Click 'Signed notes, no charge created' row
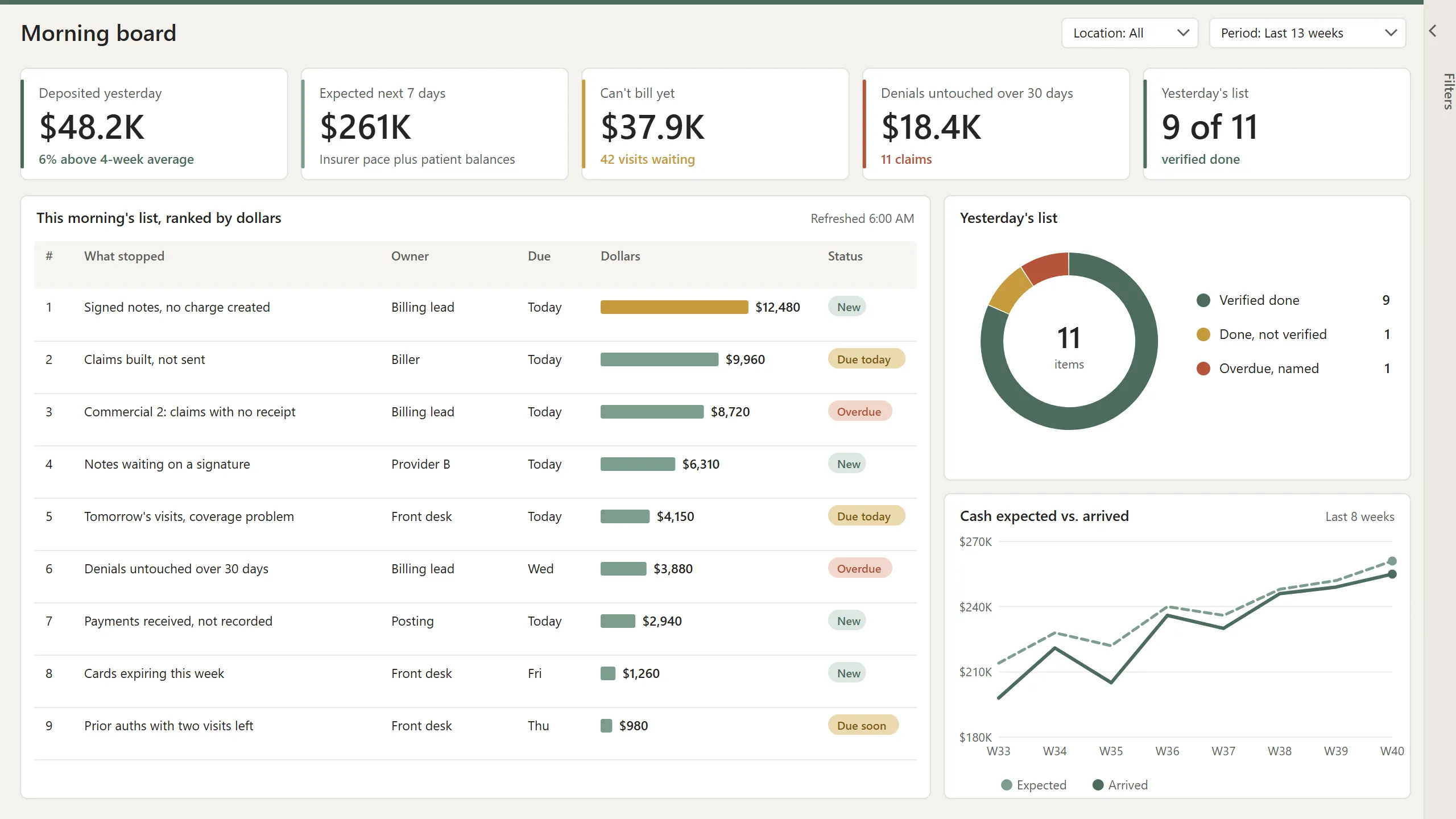This screenshot has height=819, width=1456. coord(475,315)
